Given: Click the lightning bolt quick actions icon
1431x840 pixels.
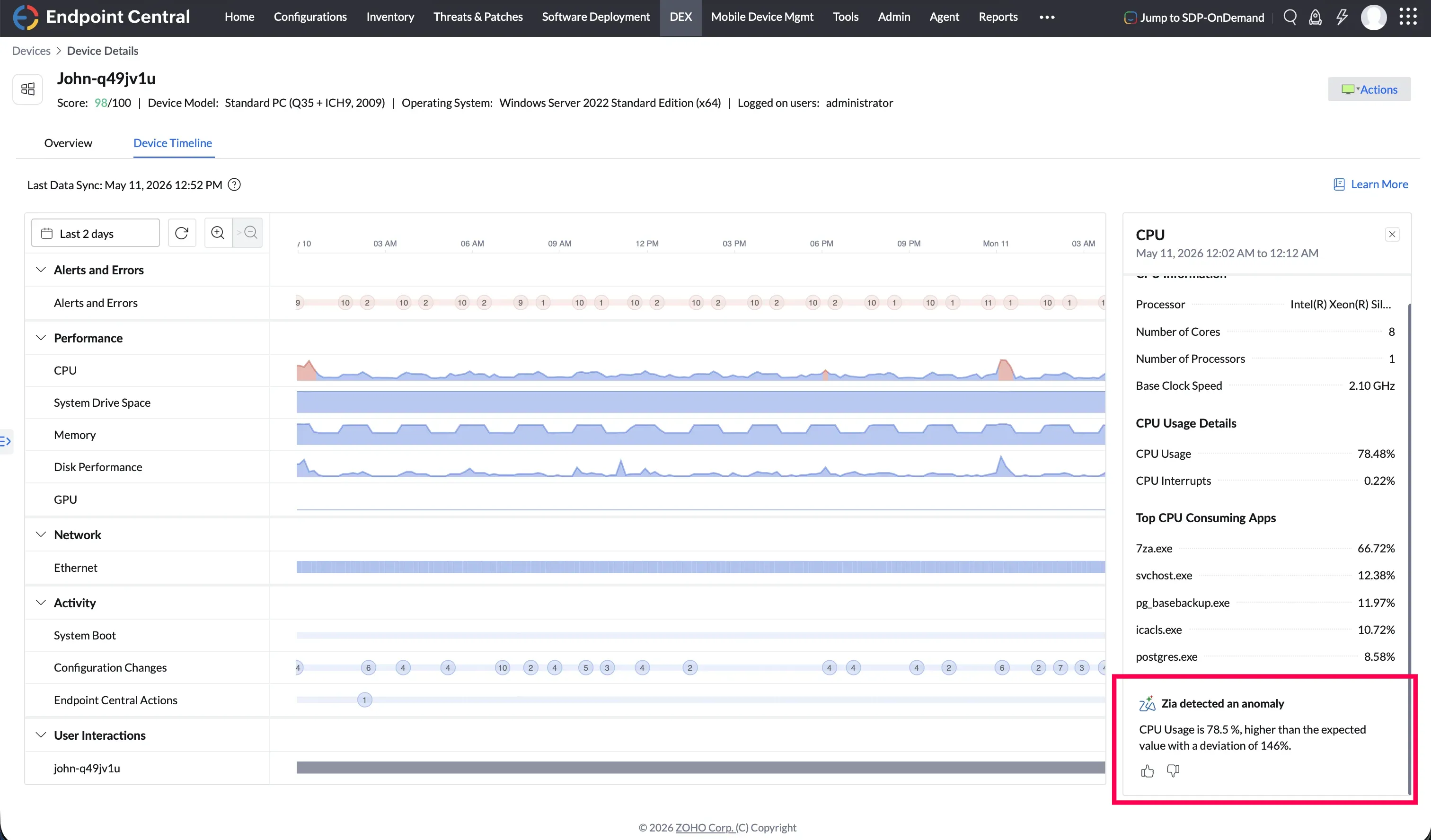Looking at the screenshot, I should pos(1342,17).
